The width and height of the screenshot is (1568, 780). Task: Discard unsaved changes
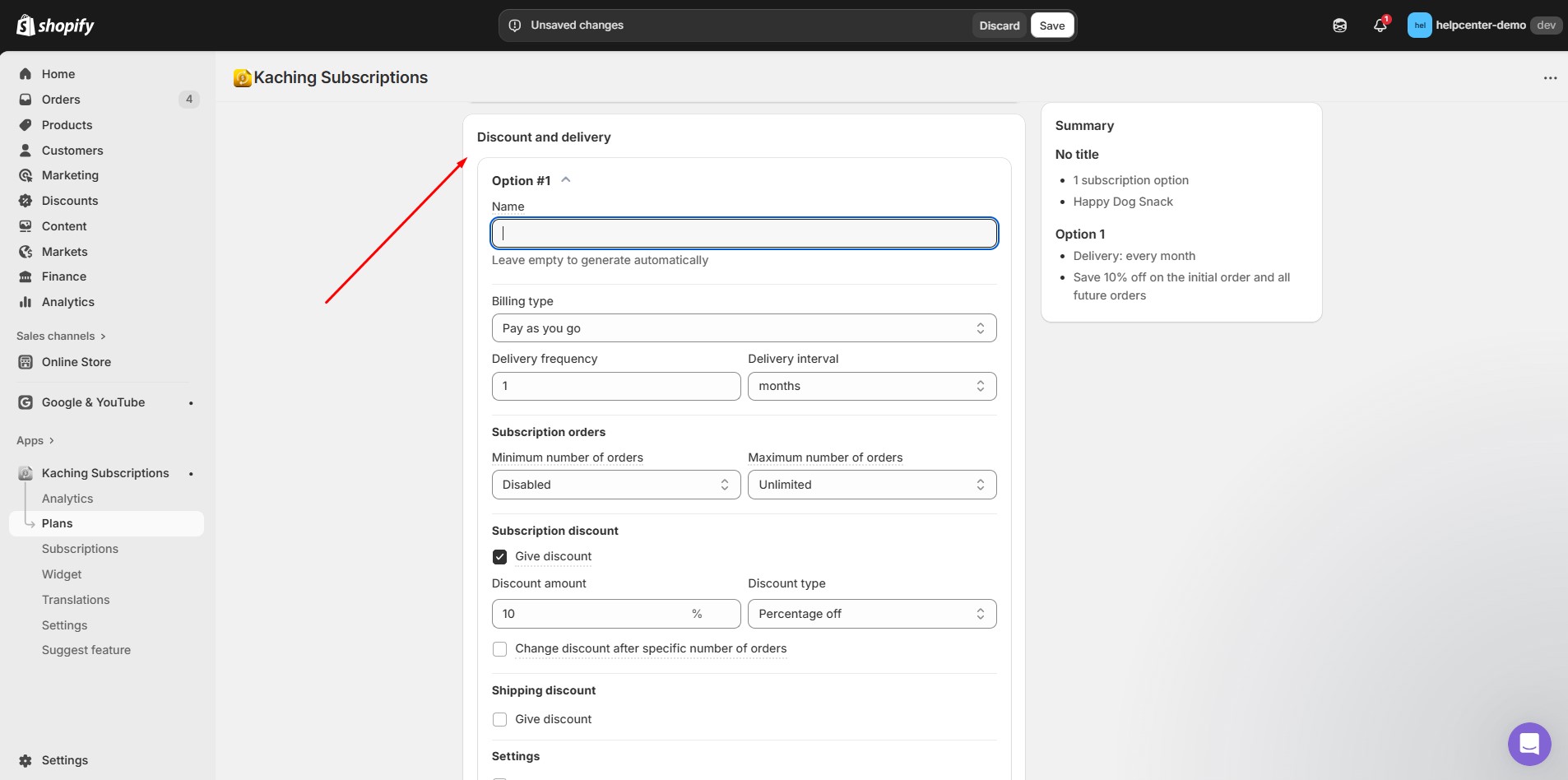999,26
